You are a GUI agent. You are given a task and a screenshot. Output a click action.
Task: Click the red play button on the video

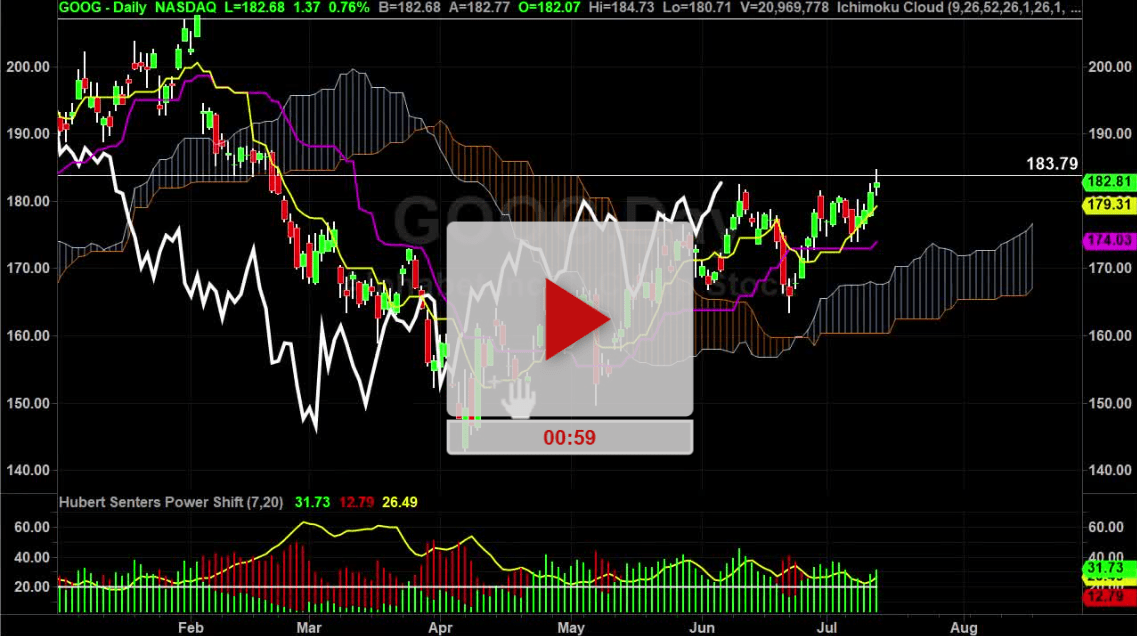[577, 319]
